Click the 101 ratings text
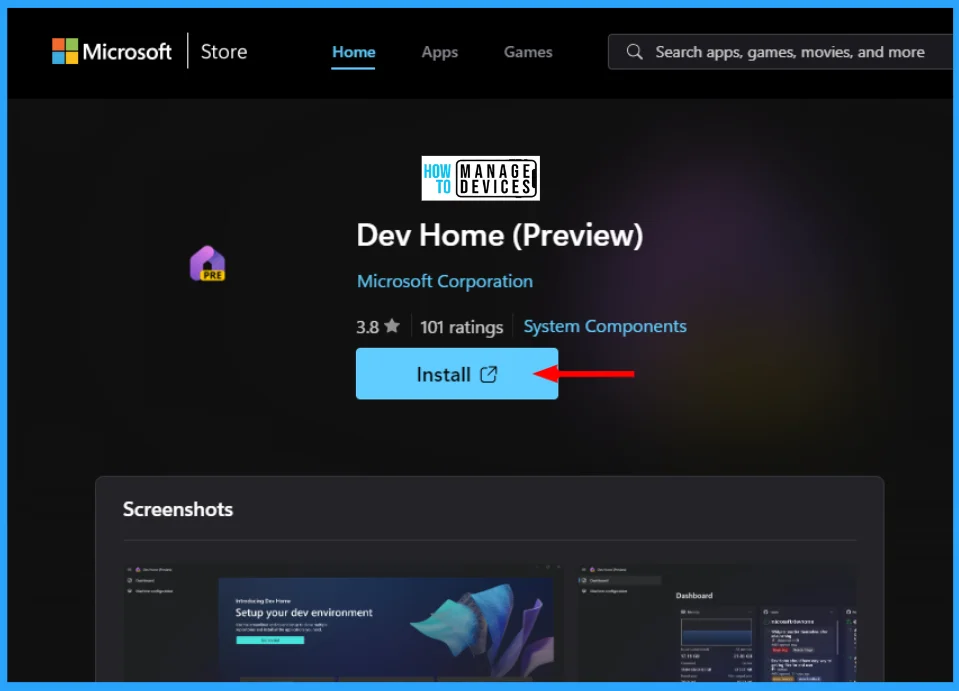 461,327
